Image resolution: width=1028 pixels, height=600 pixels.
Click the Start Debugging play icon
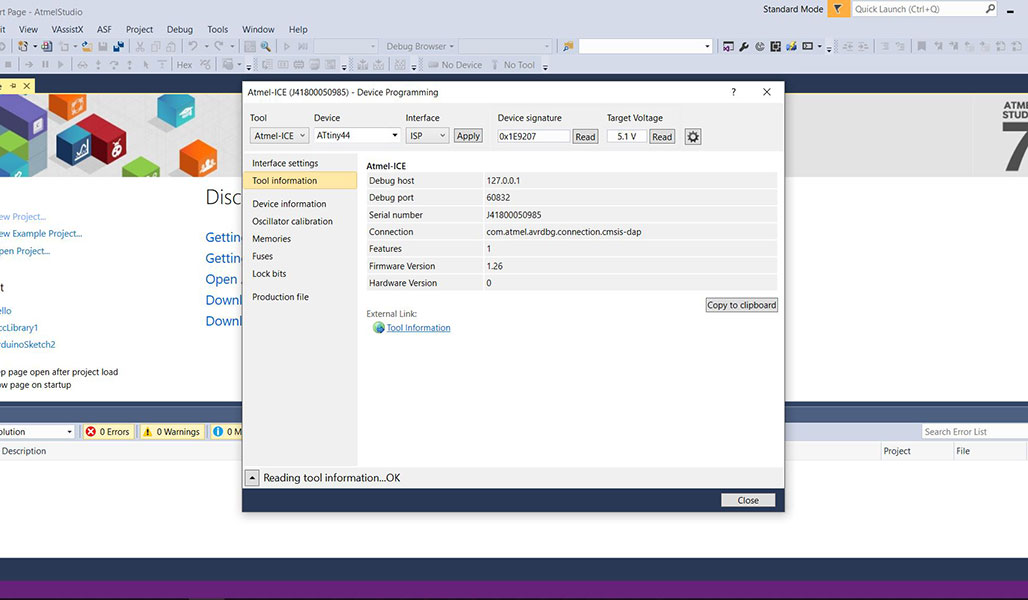[287, 47]
